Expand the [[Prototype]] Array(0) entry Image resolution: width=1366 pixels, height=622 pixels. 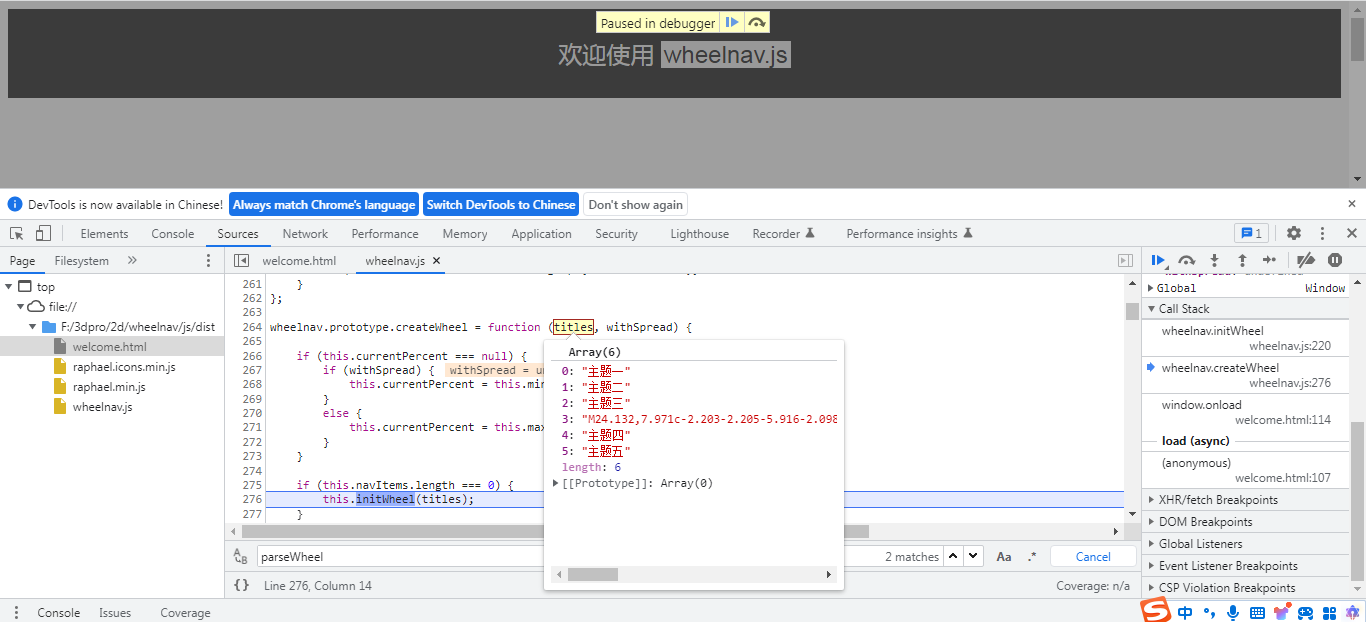coord(556,483)
